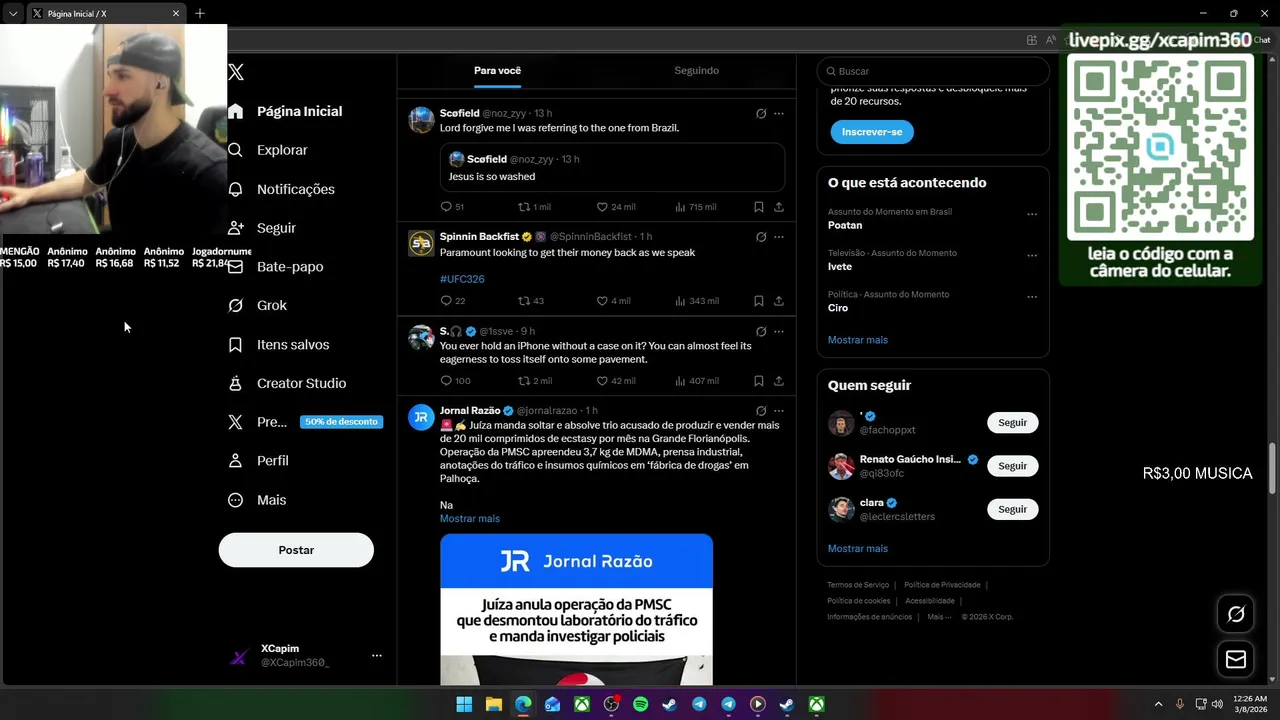Bookmark Spinnin Backfist post
Image resolution: width=1280 pixels, height=720 pixels.
tap(759, 301)
